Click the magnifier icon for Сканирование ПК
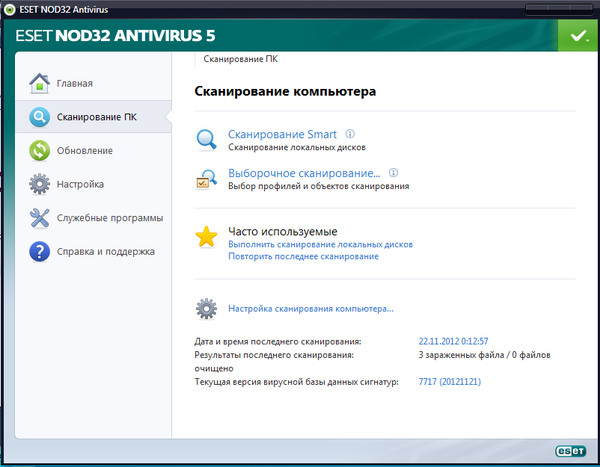600x467 pixels. pyautogui.click(x=39, y=117)
